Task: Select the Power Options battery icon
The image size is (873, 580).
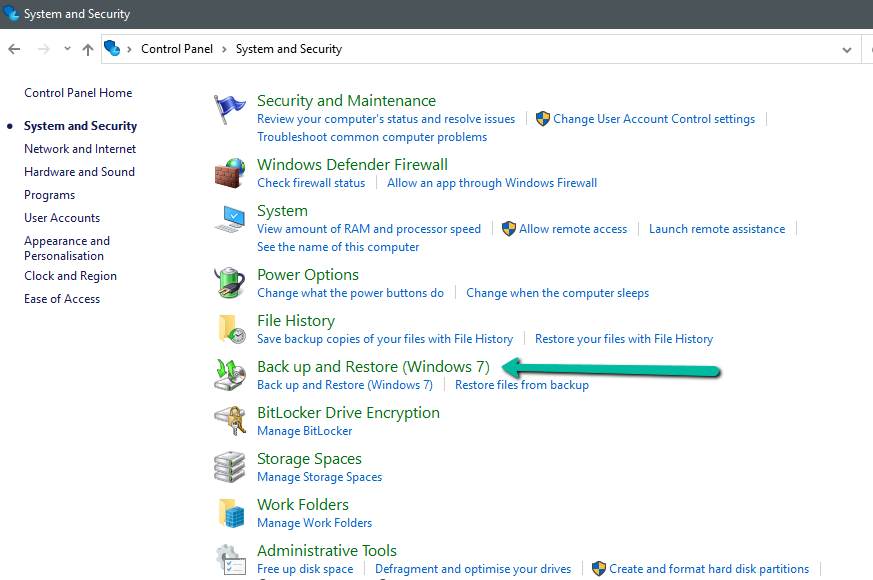Action: 230,283
